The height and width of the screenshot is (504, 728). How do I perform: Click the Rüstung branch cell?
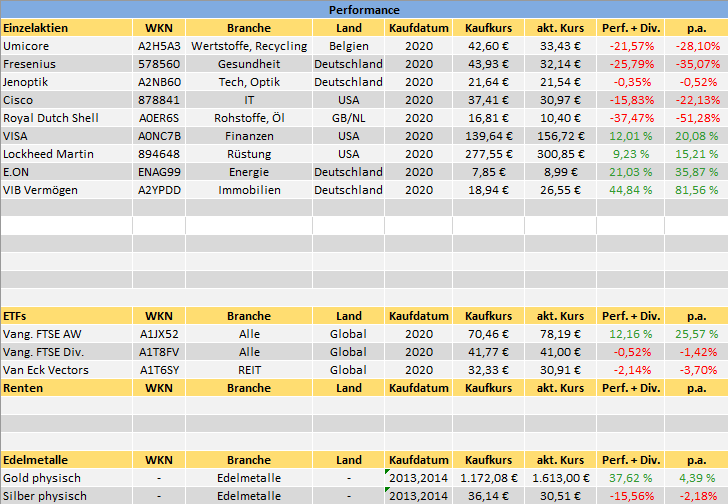coord(249,154)
